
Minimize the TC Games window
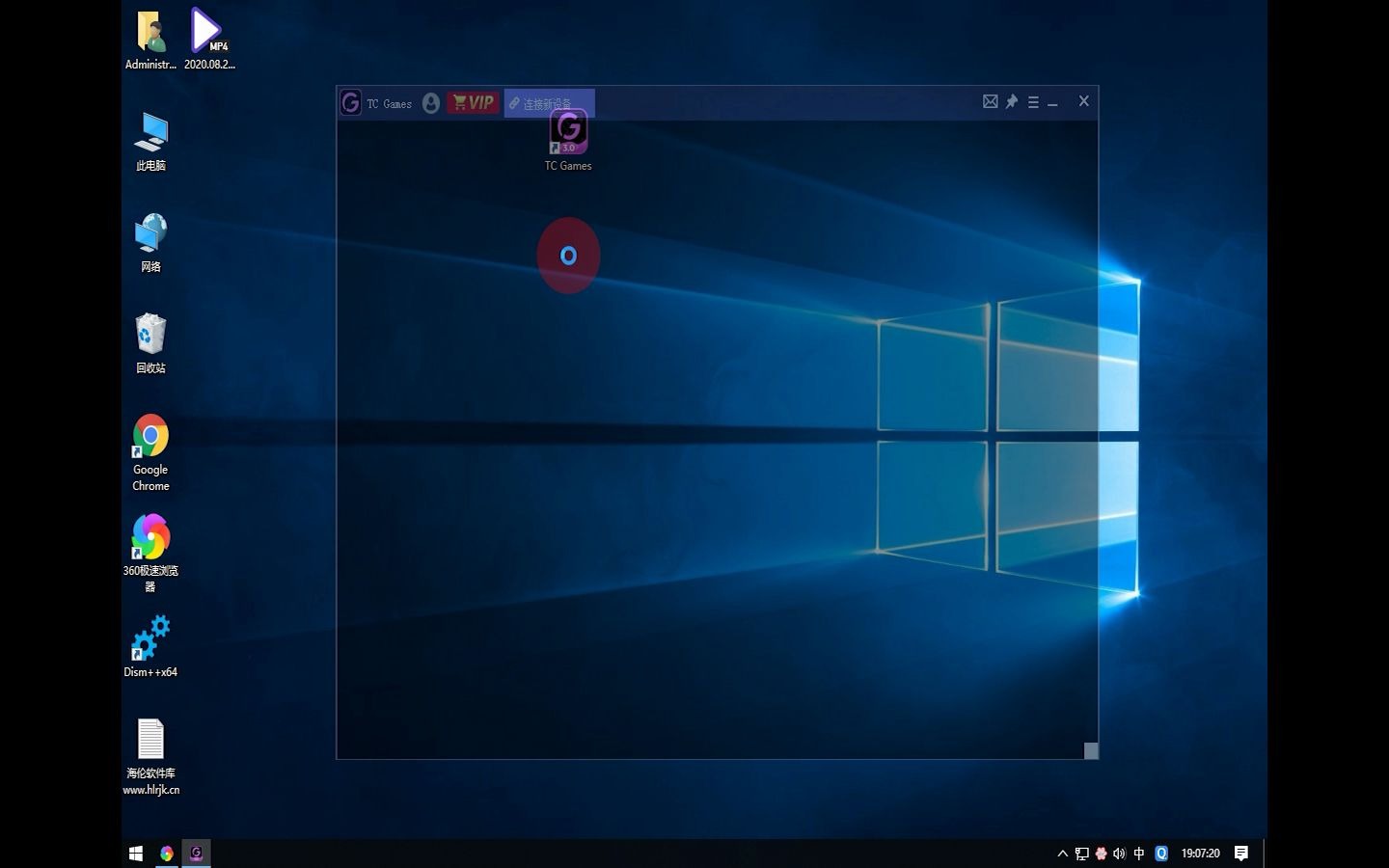[1052, 103]
